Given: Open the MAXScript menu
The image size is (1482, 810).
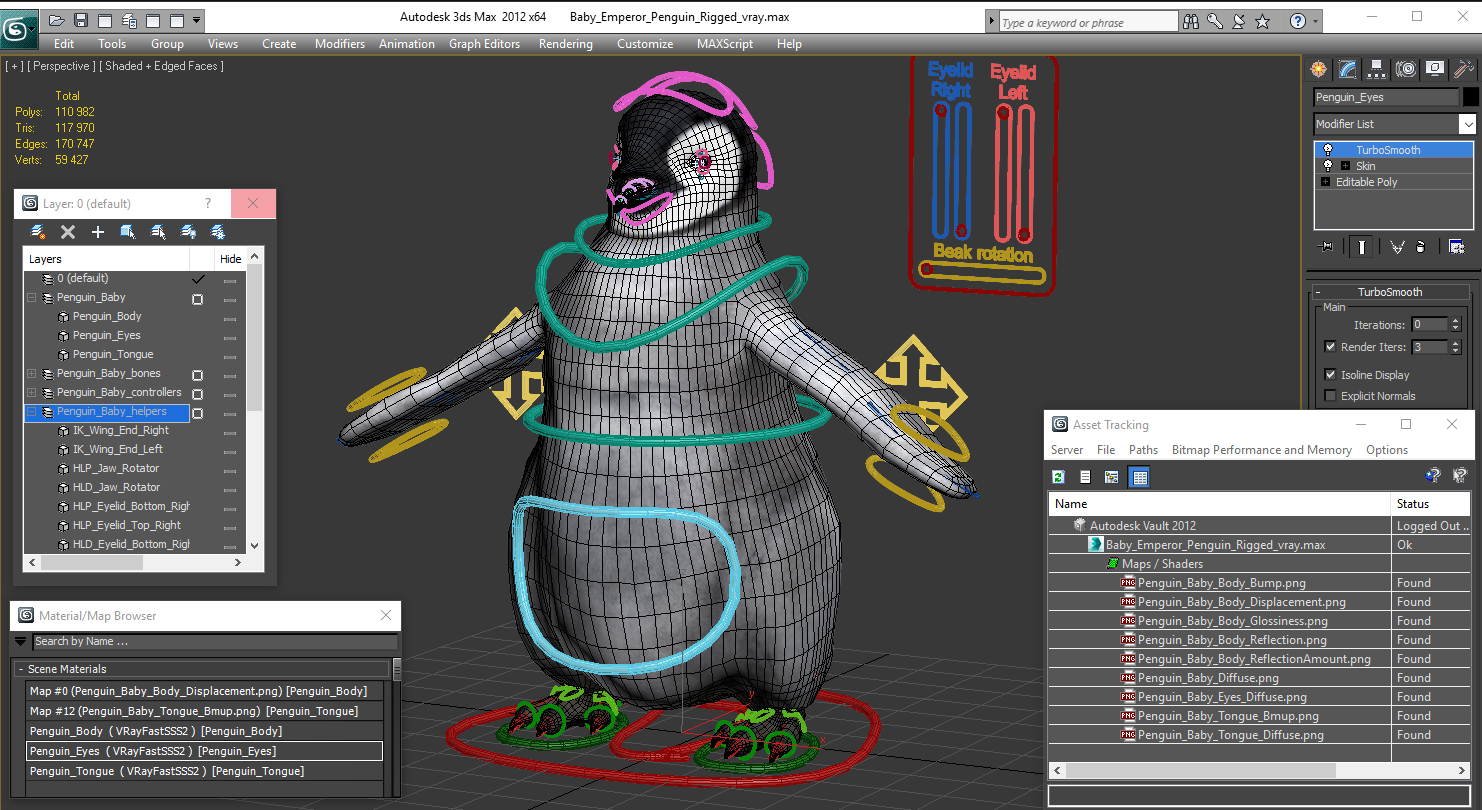Looking at the screenshot, I should pos(726,44).
